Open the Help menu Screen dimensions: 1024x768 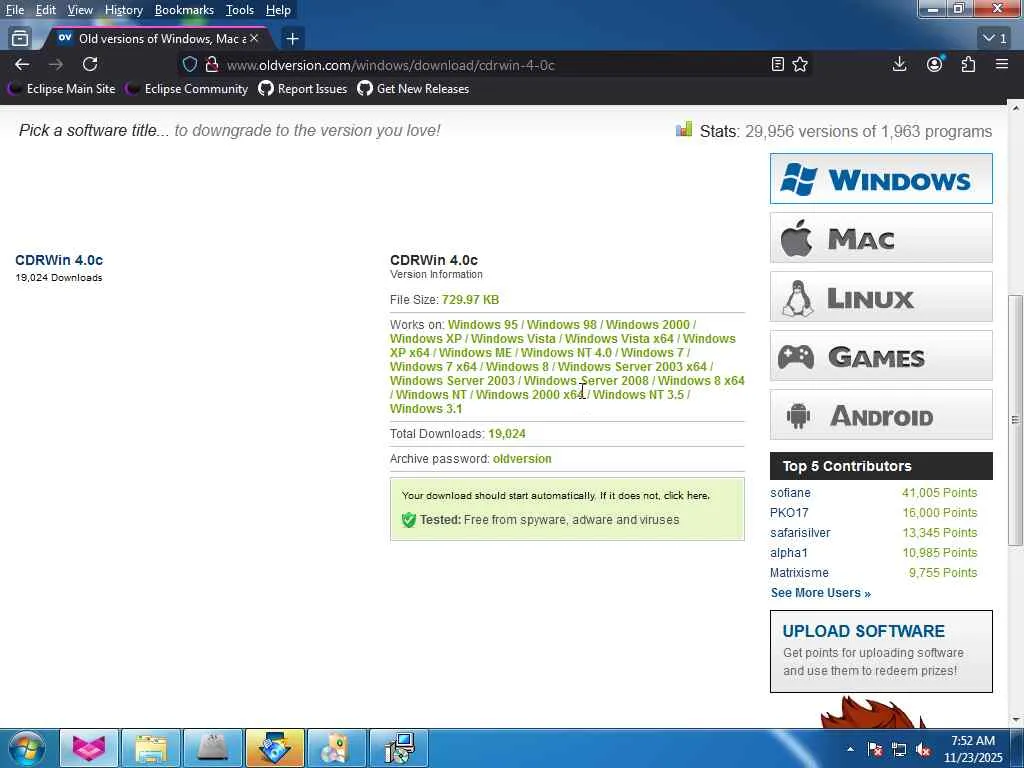pyautogui.click(x=278, y=10)
